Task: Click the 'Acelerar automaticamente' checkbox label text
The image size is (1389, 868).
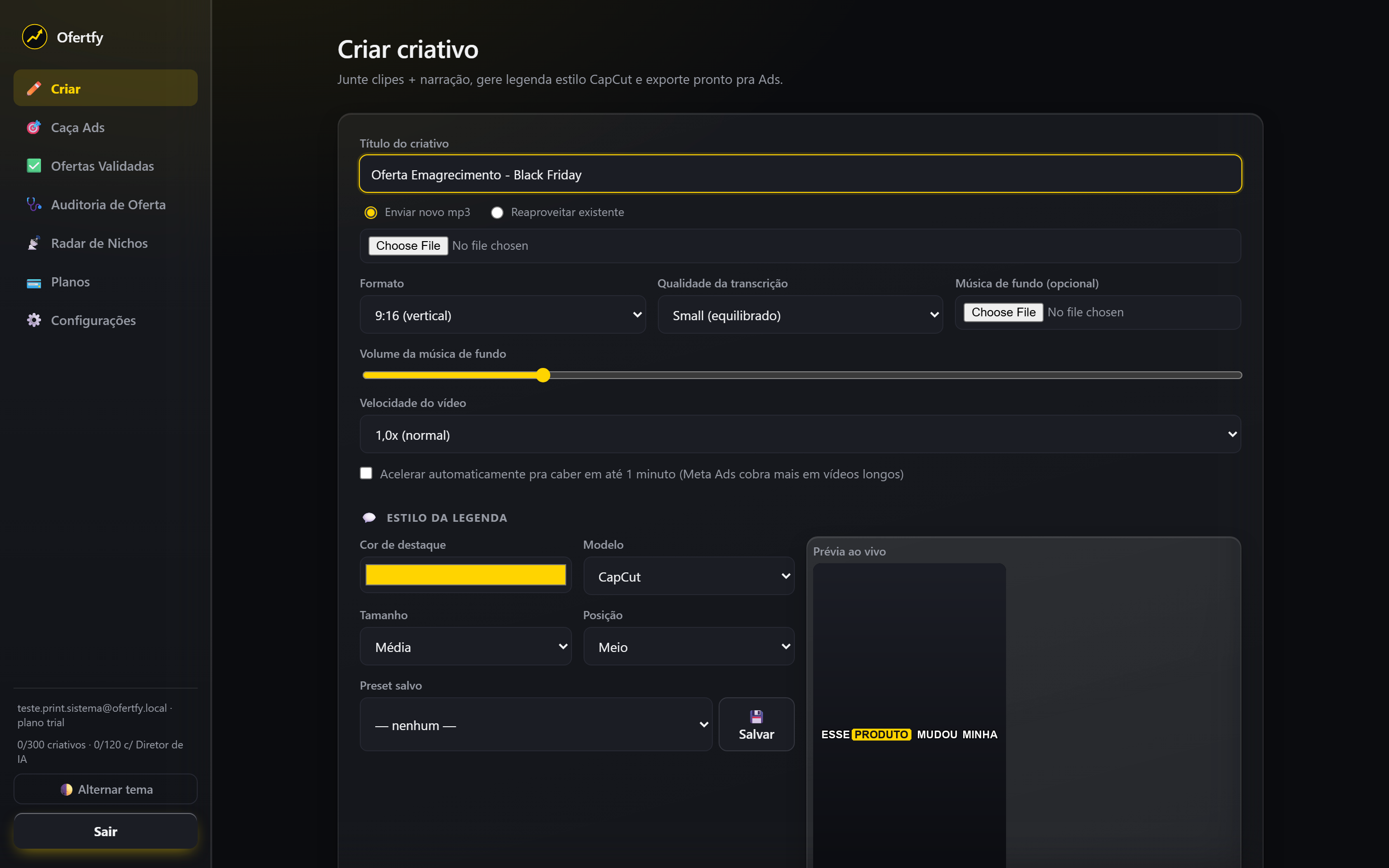Action: [642, 474]
